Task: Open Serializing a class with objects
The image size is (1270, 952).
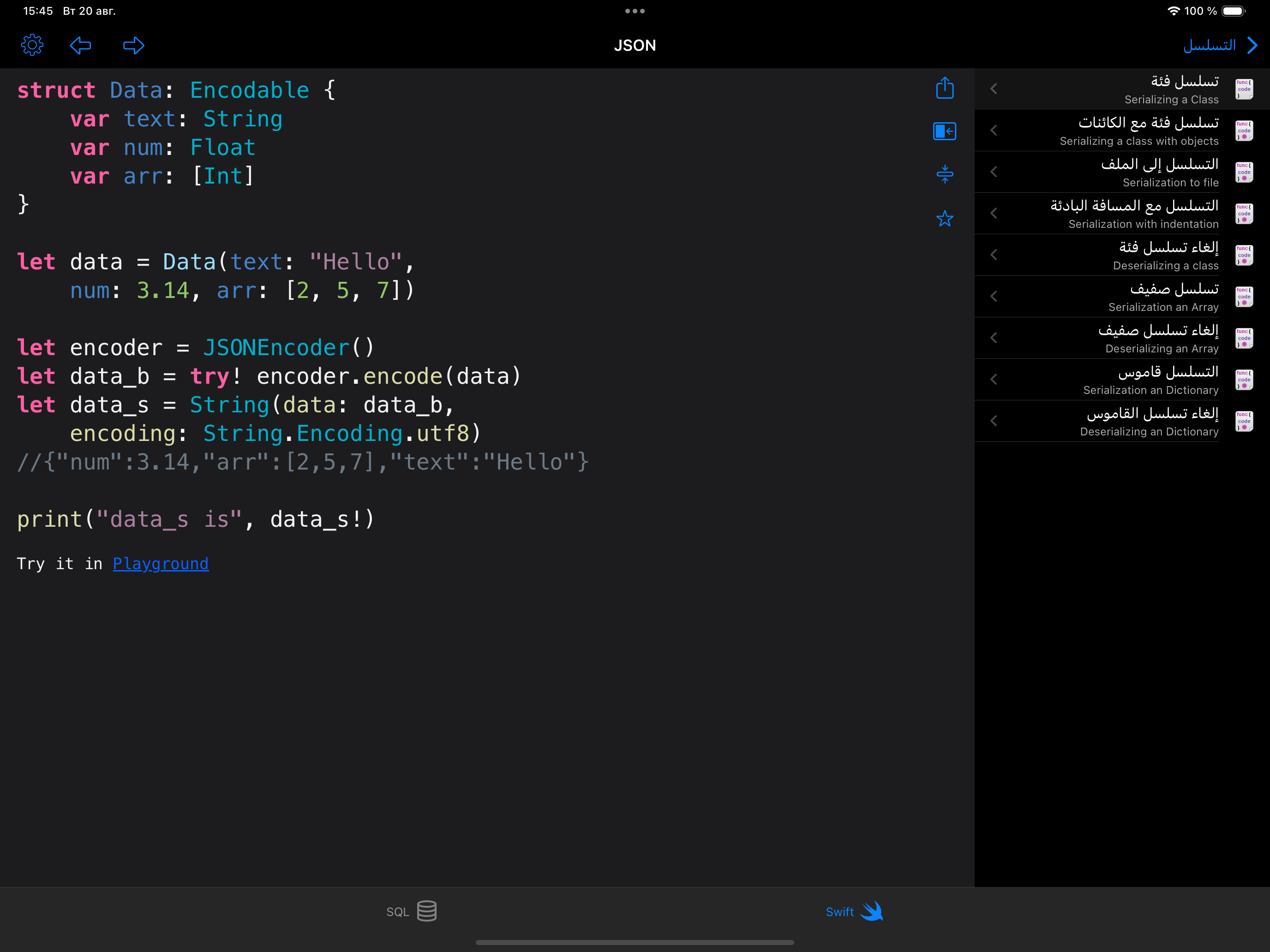Action: click(1122, 131)
